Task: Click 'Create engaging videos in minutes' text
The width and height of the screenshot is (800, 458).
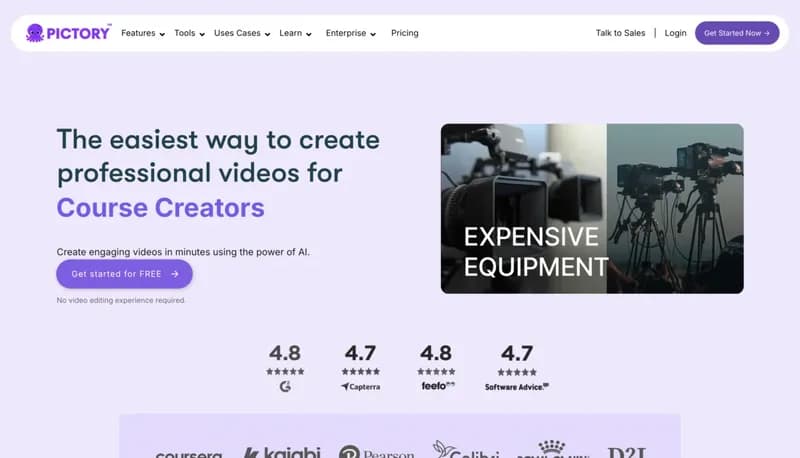Action: (183, 252)
